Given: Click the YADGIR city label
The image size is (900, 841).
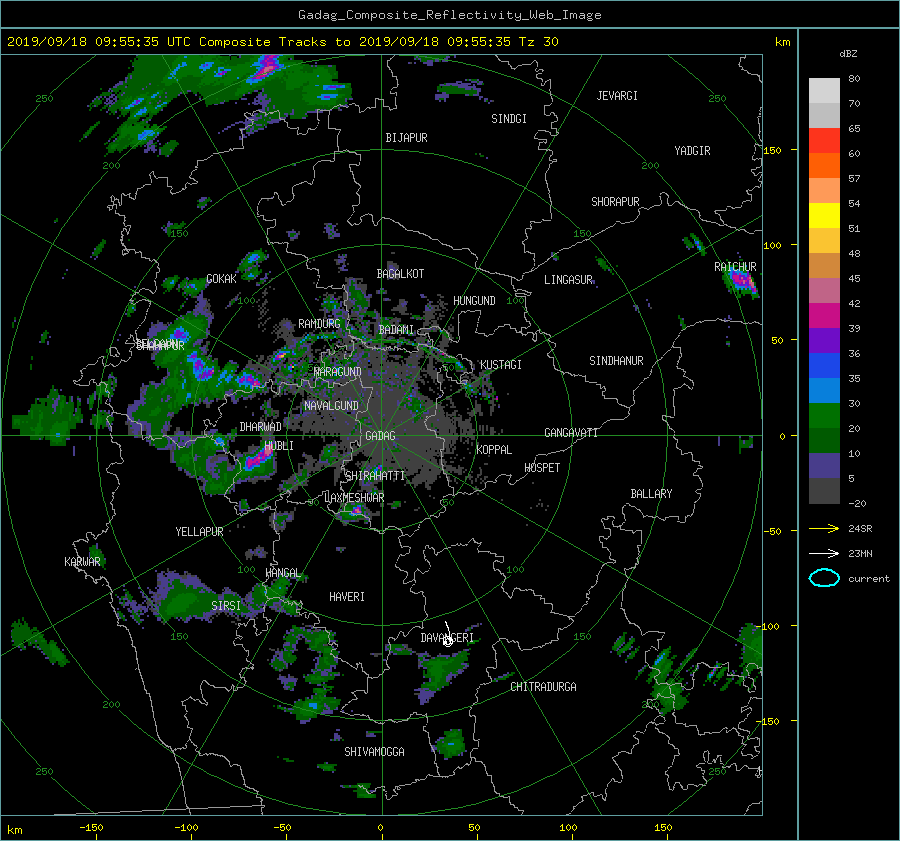Looking at the screenshot, I should 692,151.
